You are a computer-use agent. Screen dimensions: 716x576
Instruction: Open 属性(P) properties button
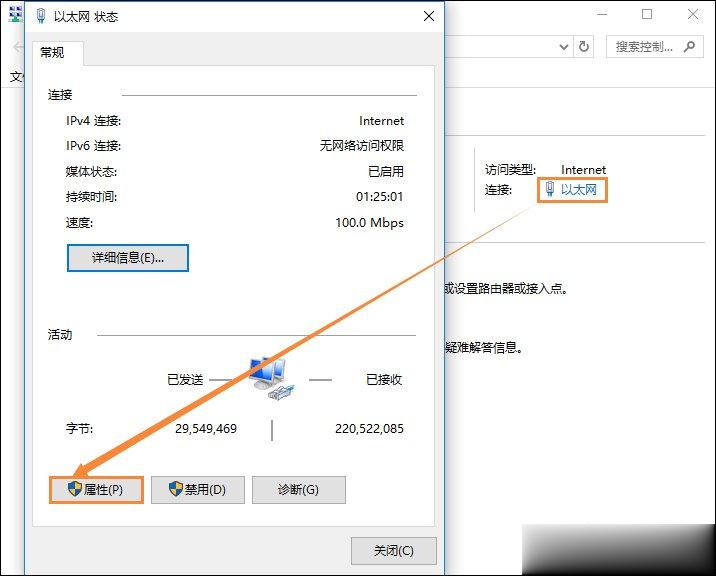[x=96, y=490]
